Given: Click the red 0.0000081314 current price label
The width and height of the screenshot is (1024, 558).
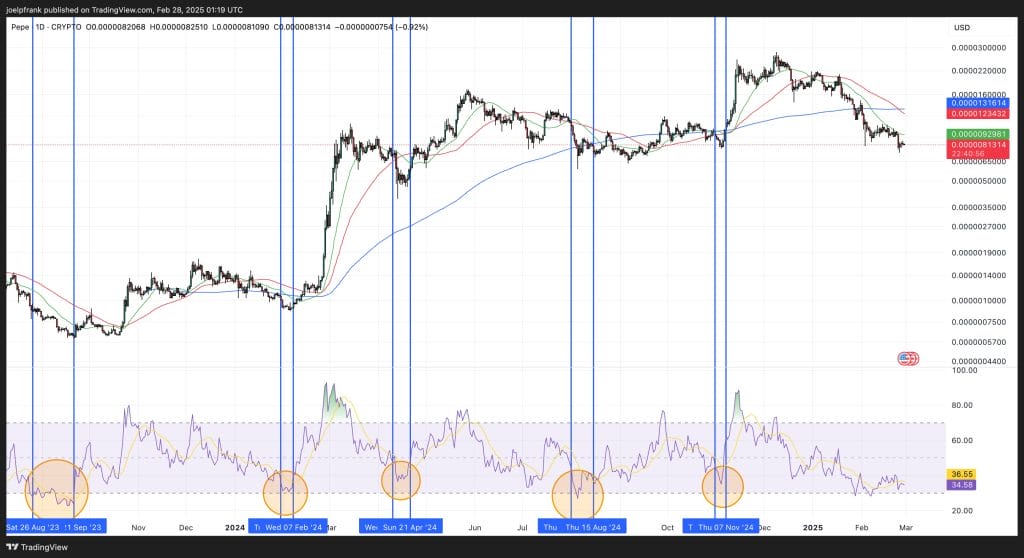Looking at the screenshot, I should (977, 145).
